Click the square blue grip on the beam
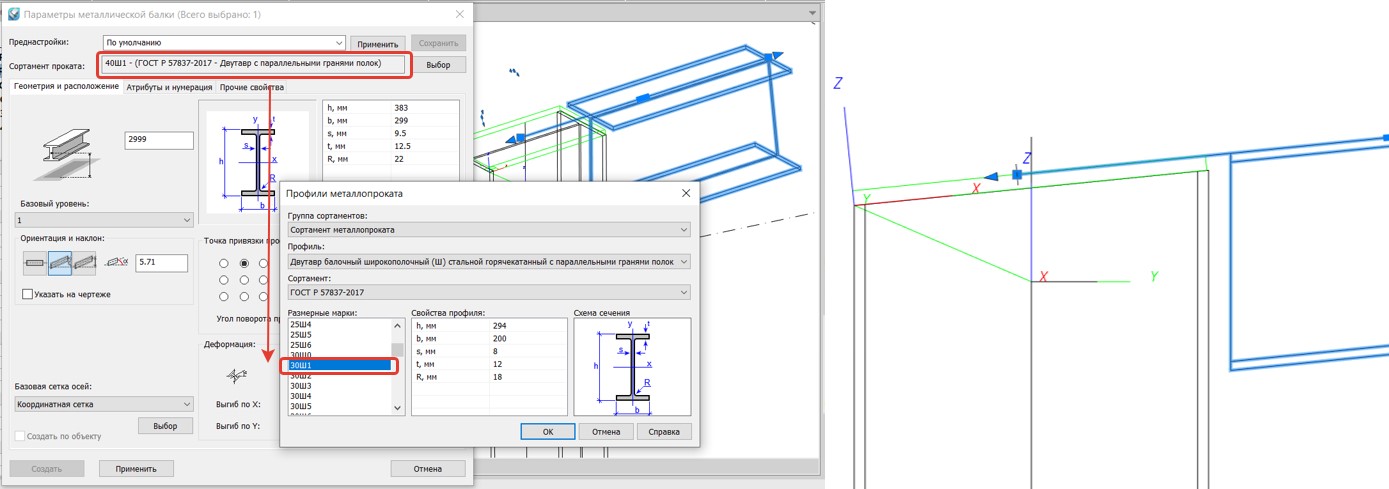The width and height of the screenshot is (1389, 489). (x=1017, y=175)
